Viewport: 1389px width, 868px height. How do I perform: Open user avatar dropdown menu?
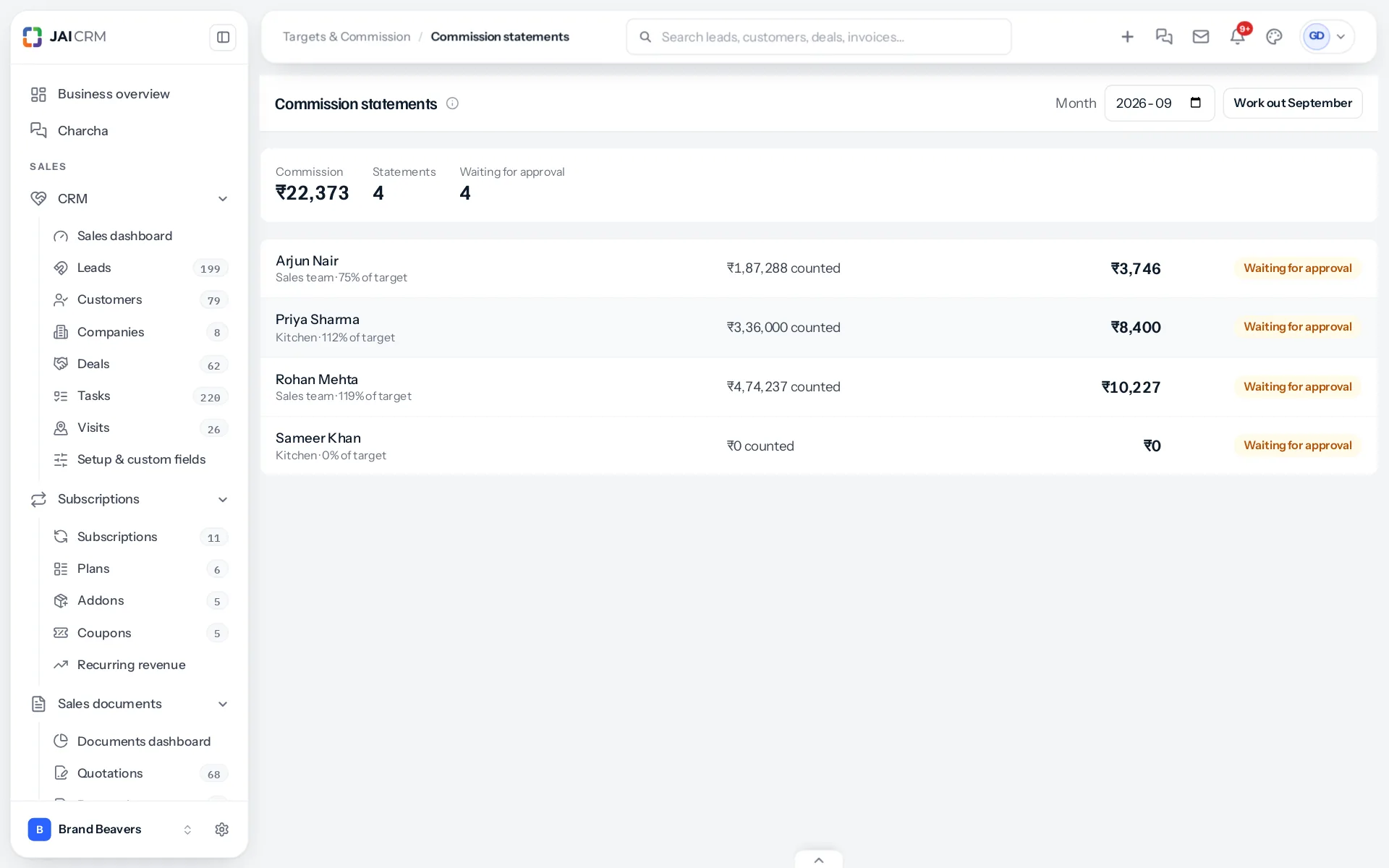[1327, 37]
